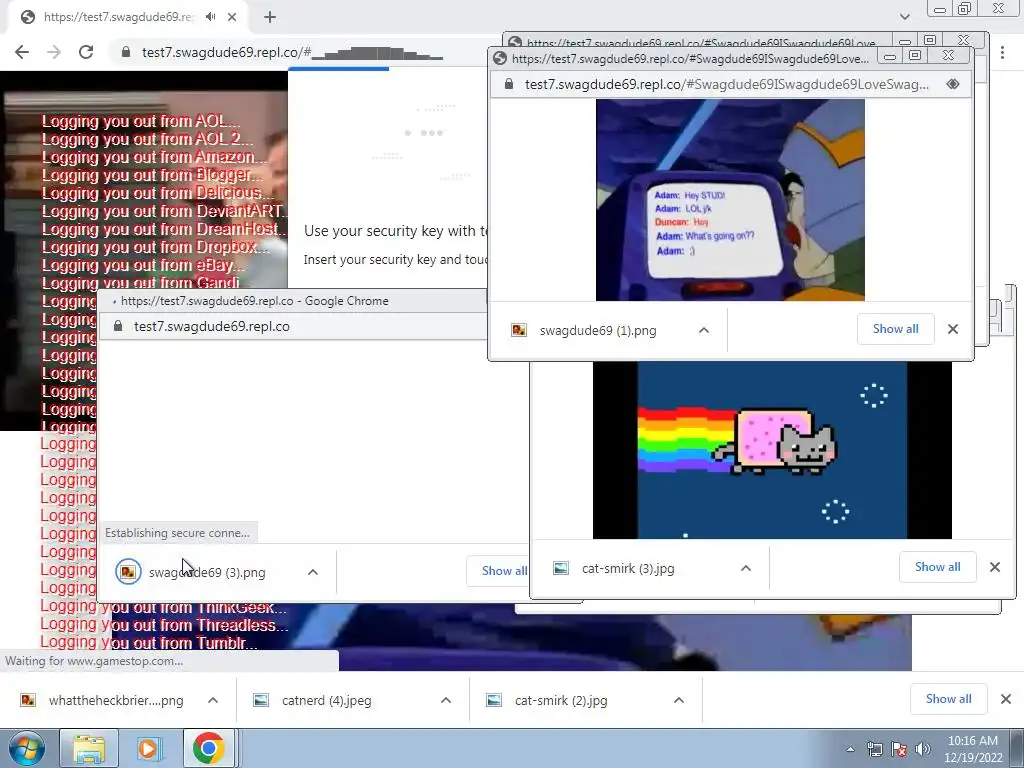Click the lock icon beside test7.swagdude69.repl.co popup
Viewport: 1024px width, 768px height.
coord(118,326)
